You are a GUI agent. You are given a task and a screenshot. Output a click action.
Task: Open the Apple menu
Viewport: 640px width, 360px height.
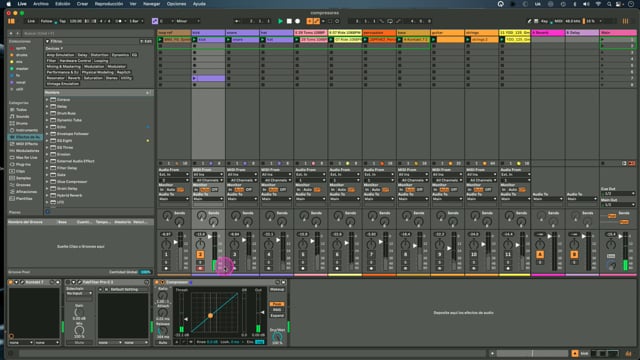(x=9, y=4)
